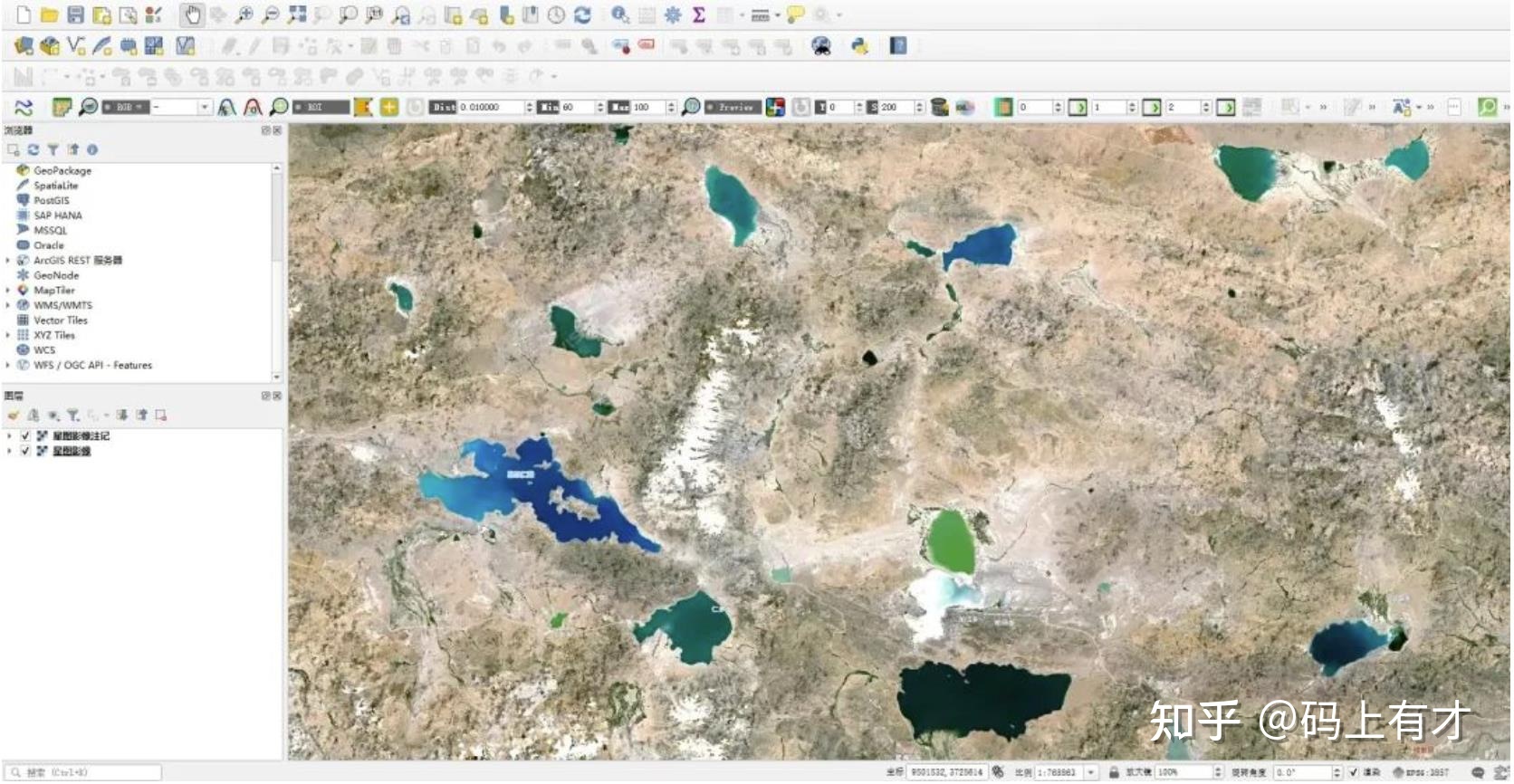Viewport: 1514px width, 784px height.
Task: Close the Browser panel
Action: [x=277, y=130]
